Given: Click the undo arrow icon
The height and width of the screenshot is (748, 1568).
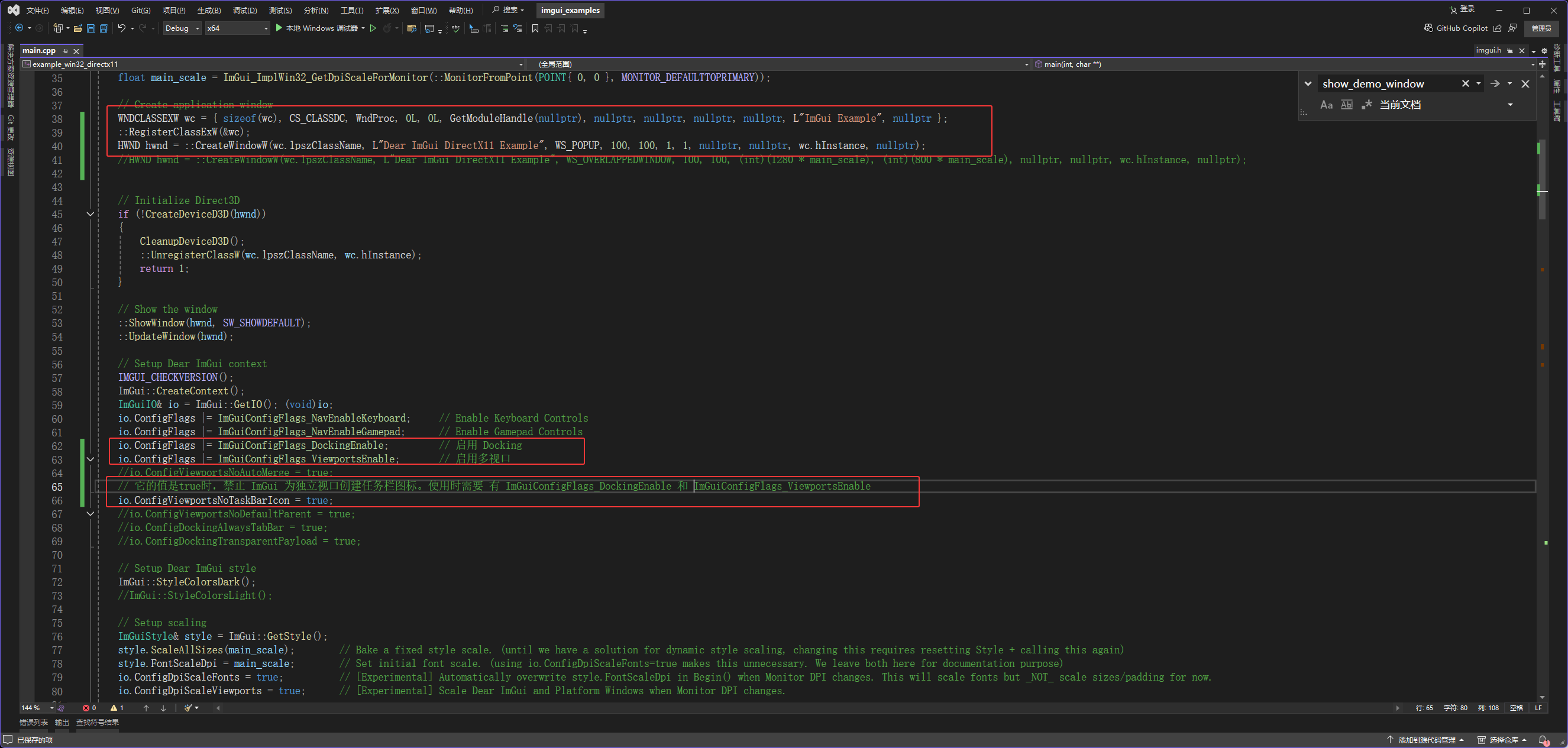Looking at the screenshot, I should [122, 28].
